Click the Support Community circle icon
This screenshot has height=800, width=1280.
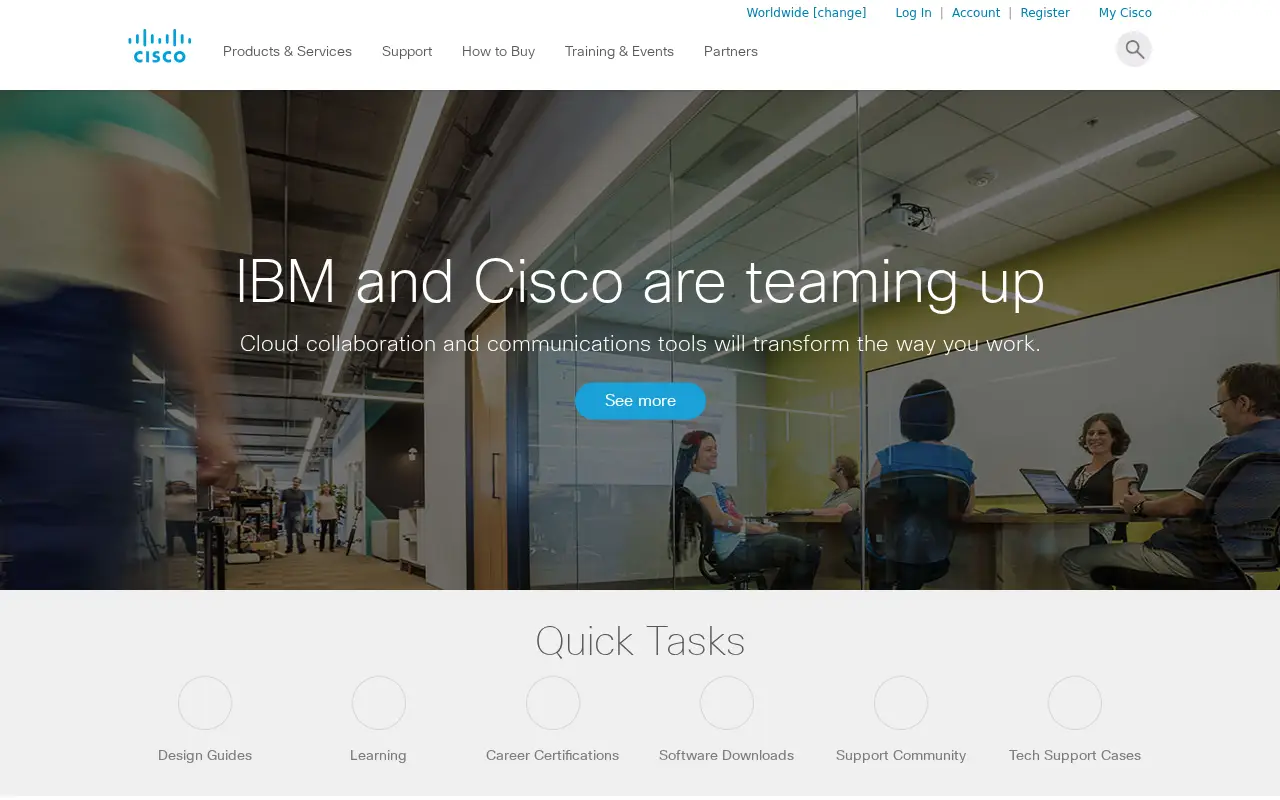pyautogui.click(x=901, y=703)
